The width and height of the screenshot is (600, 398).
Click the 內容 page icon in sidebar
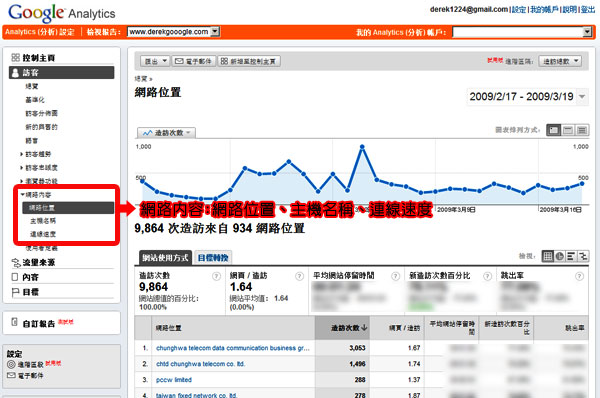click(x=15, y=277)
